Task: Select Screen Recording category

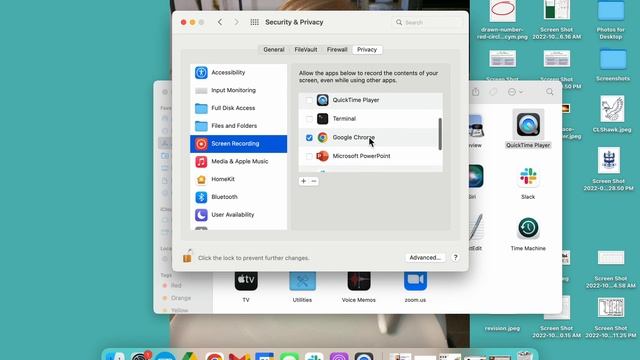Action: [x=238, y=144]
